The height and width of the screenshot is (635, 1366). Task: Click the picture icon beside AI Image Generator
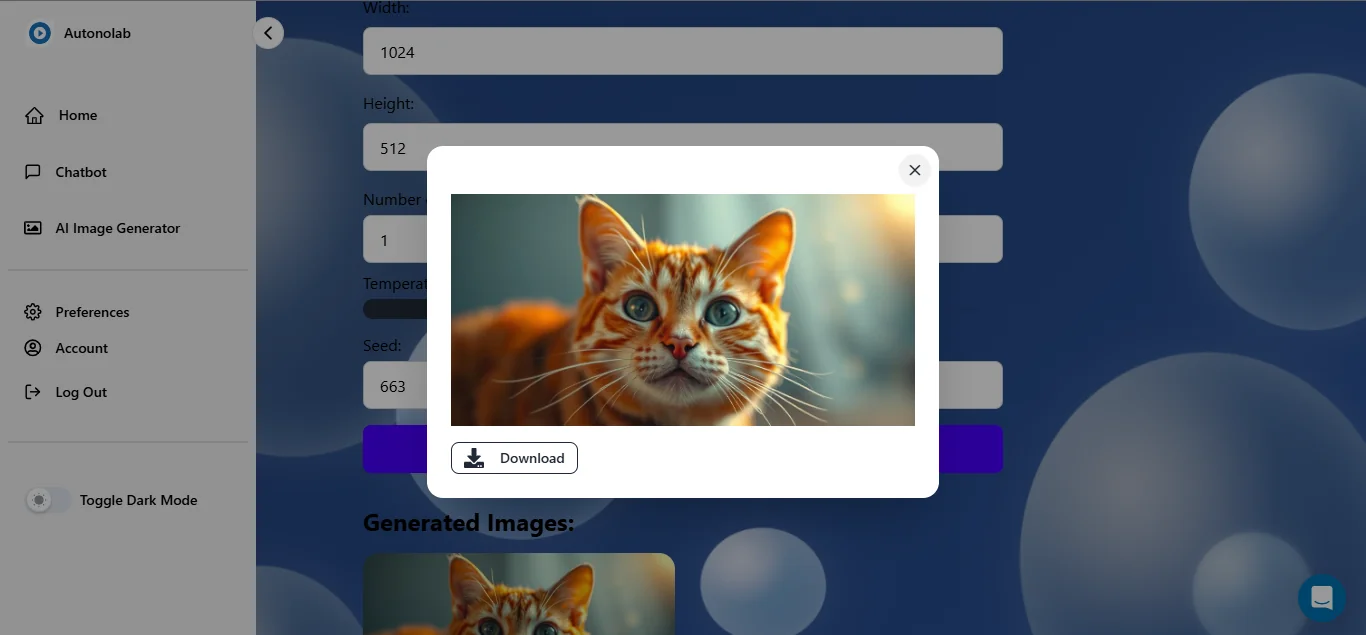[33, 228]
